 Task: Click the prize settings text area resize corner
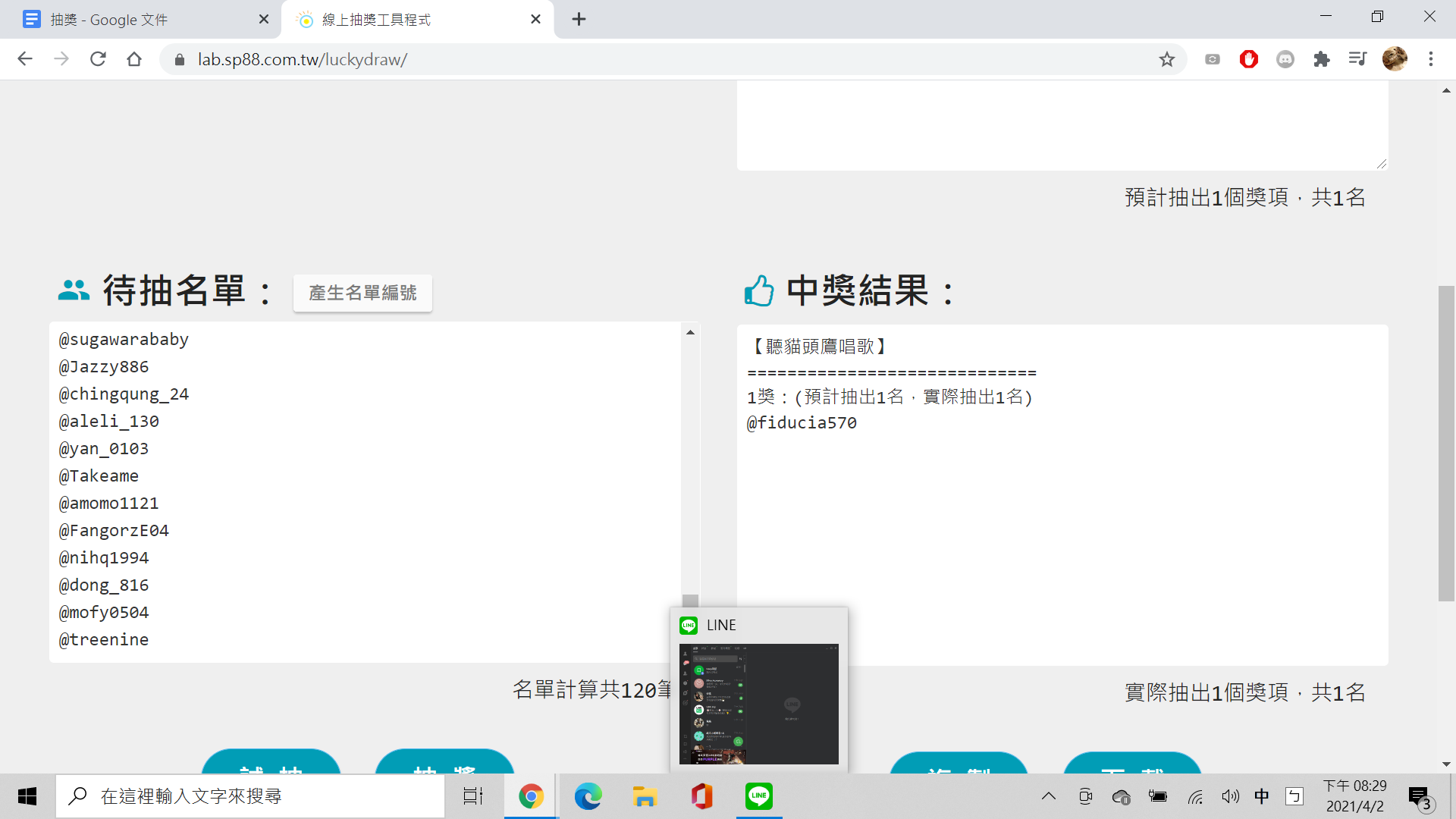(1382, 164)
